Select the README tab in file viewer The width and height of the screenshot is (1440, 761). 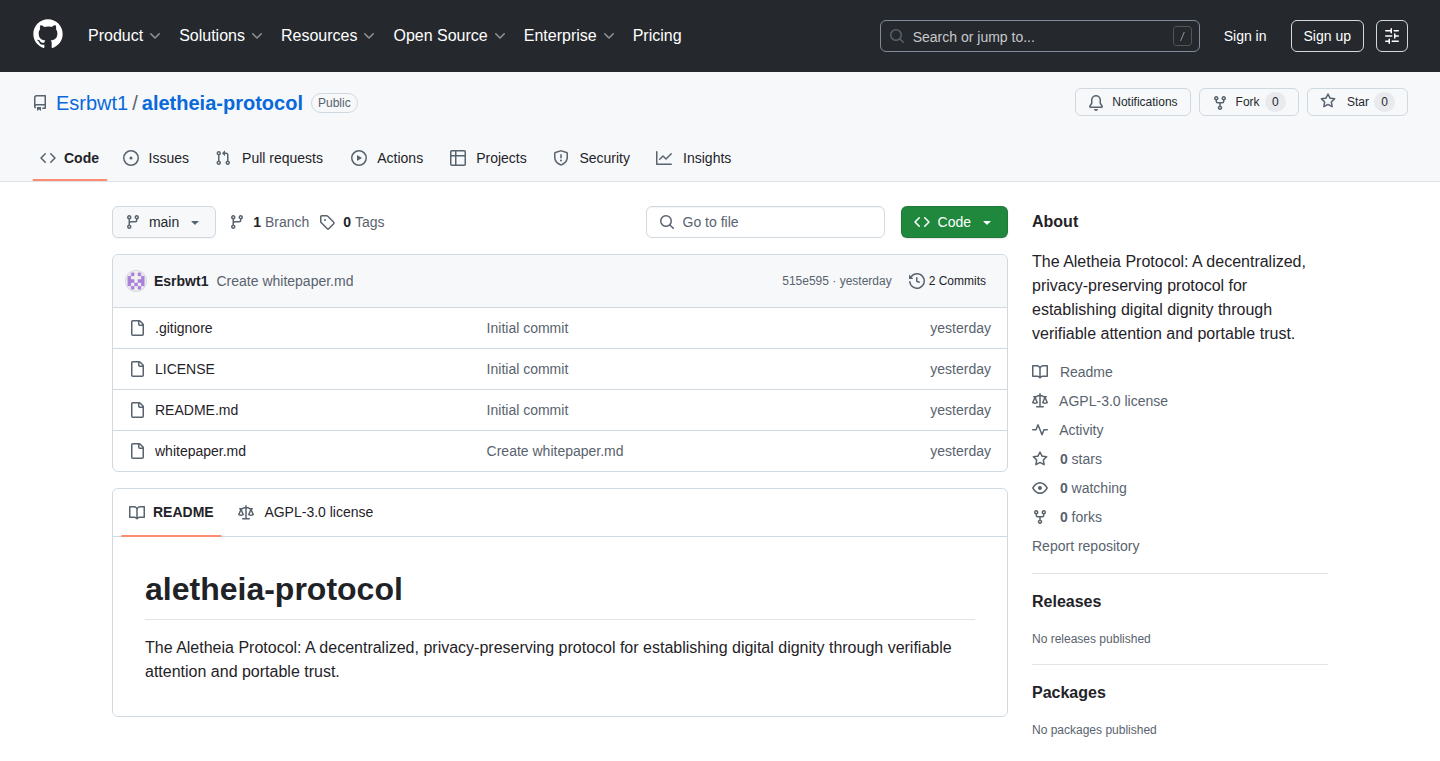coord(171,512)
